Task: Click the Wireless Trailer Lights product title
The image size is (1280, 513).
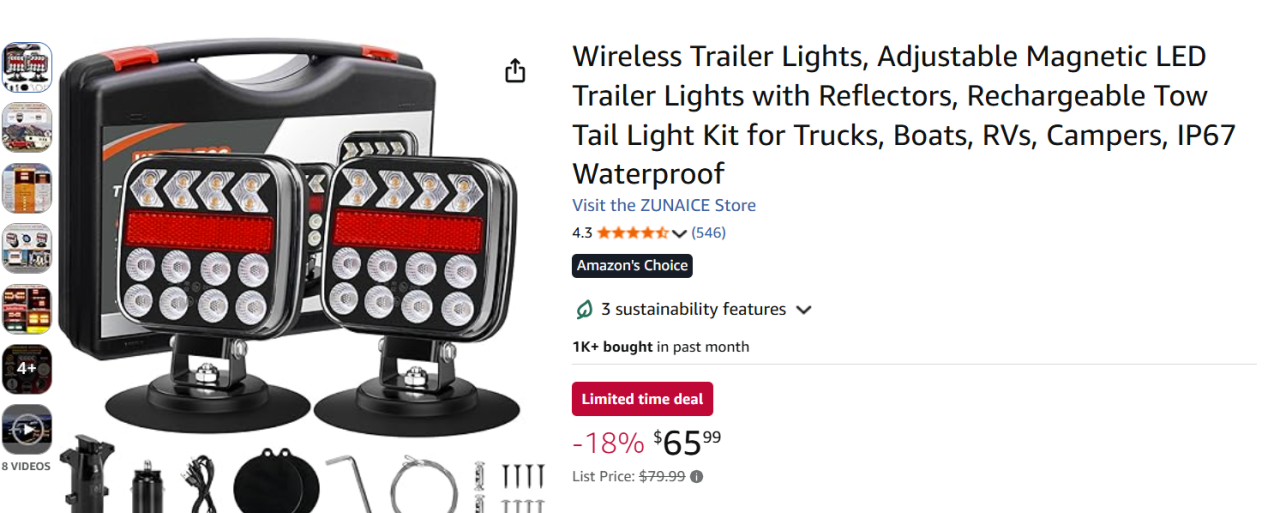Action: click(x=904, y=115)
